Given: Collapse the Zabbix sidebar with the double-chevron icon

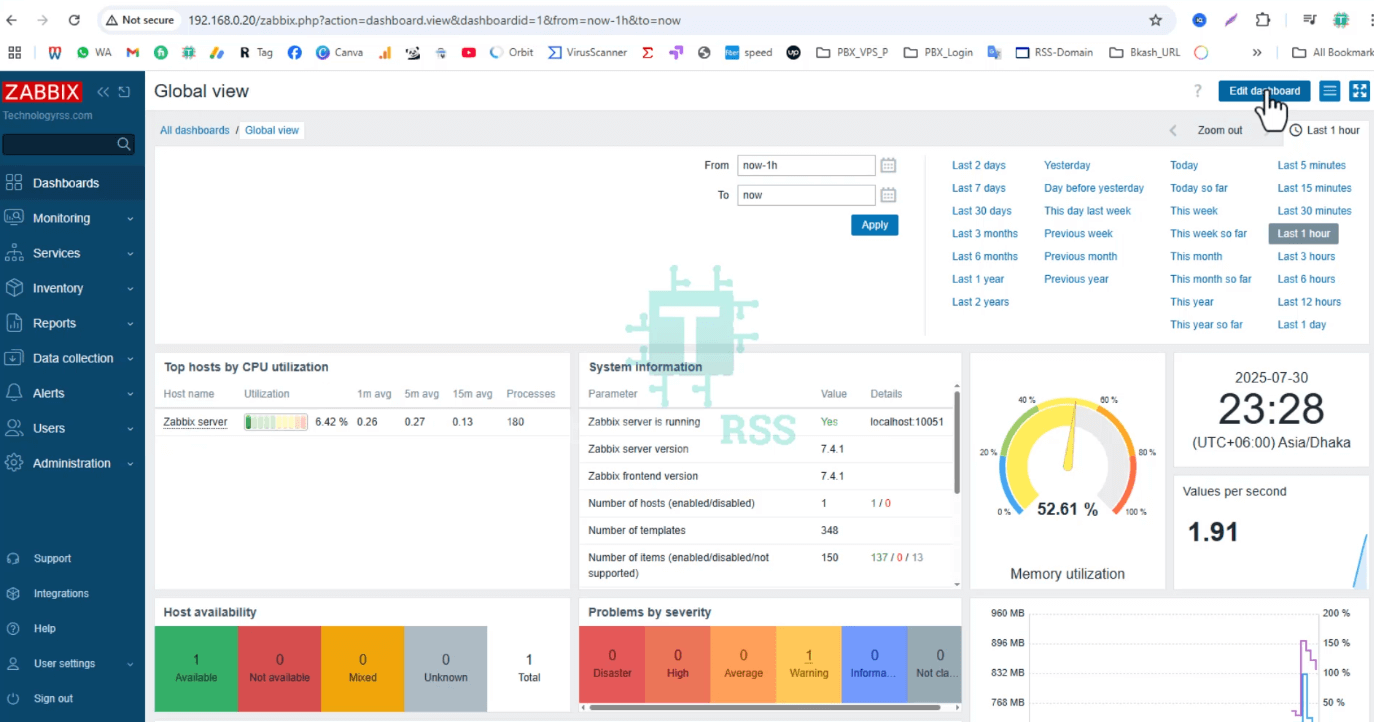Looking at the screenshot, I should [102, 91].
